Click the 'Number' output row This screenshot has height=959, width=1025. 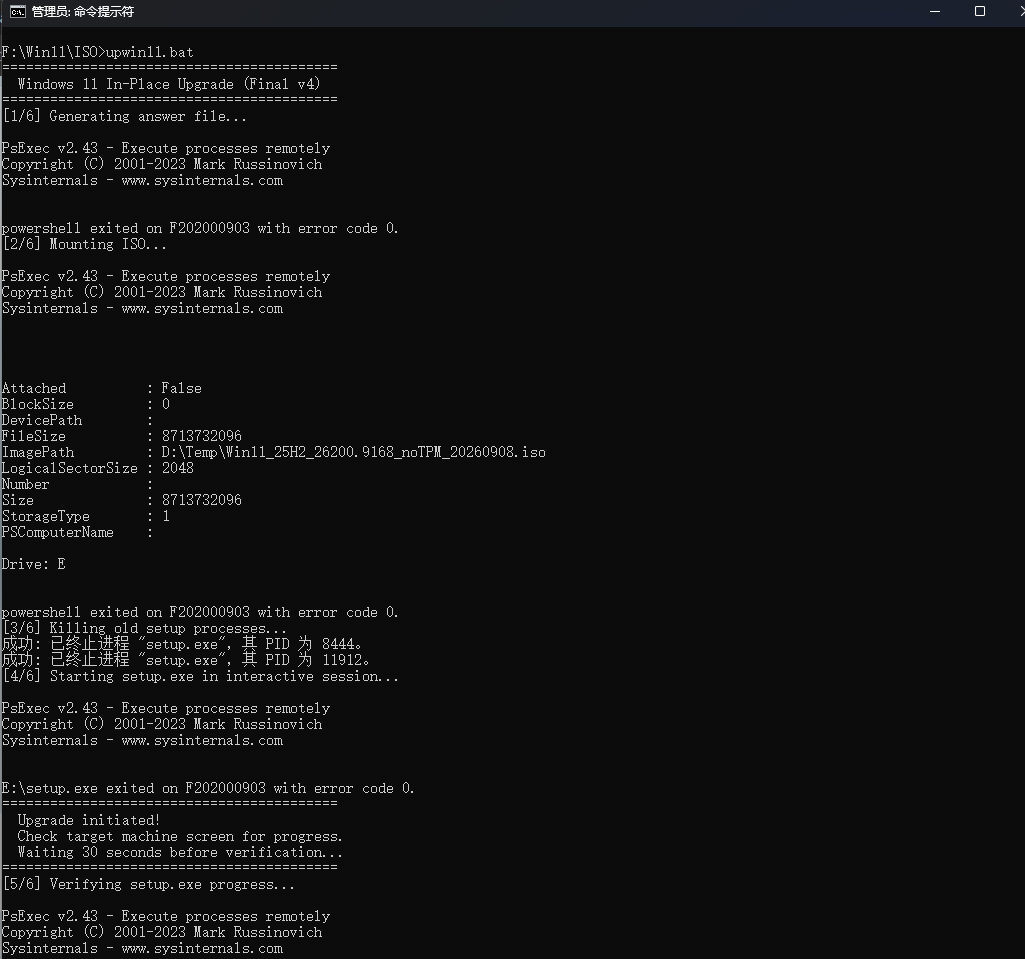pos(77,484)
